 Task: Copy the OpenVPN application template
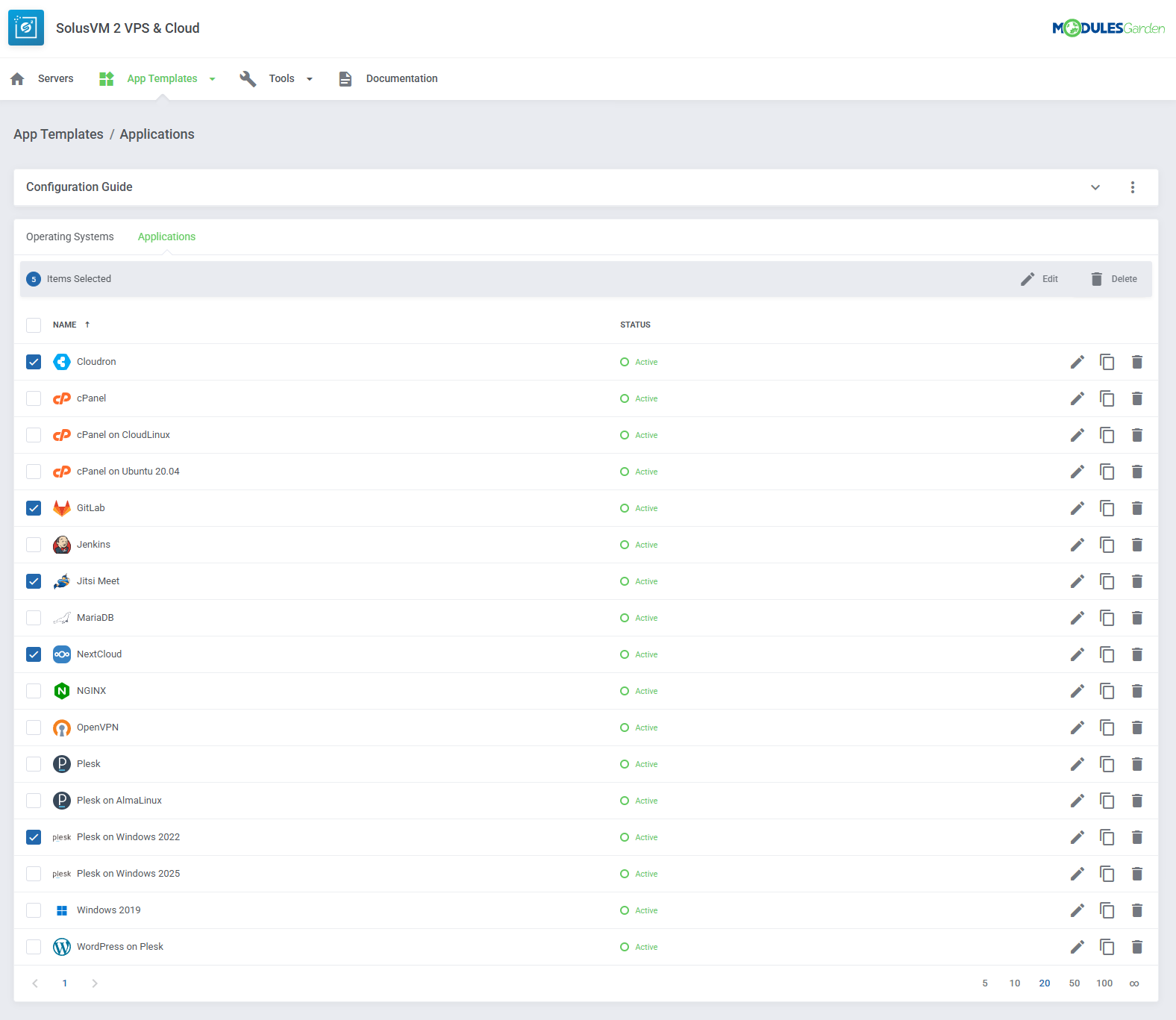1107,728
